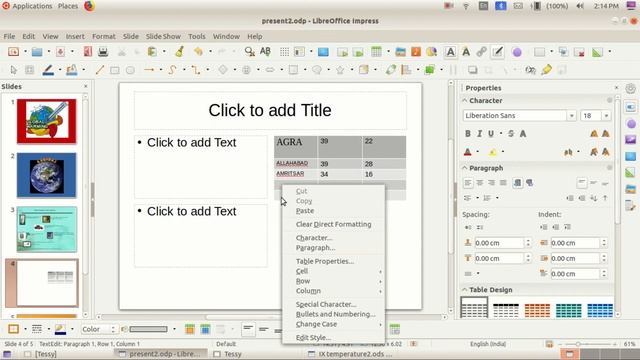Click the Before Text Indent field
Screen dimensions: 640x360
point(575,243)
